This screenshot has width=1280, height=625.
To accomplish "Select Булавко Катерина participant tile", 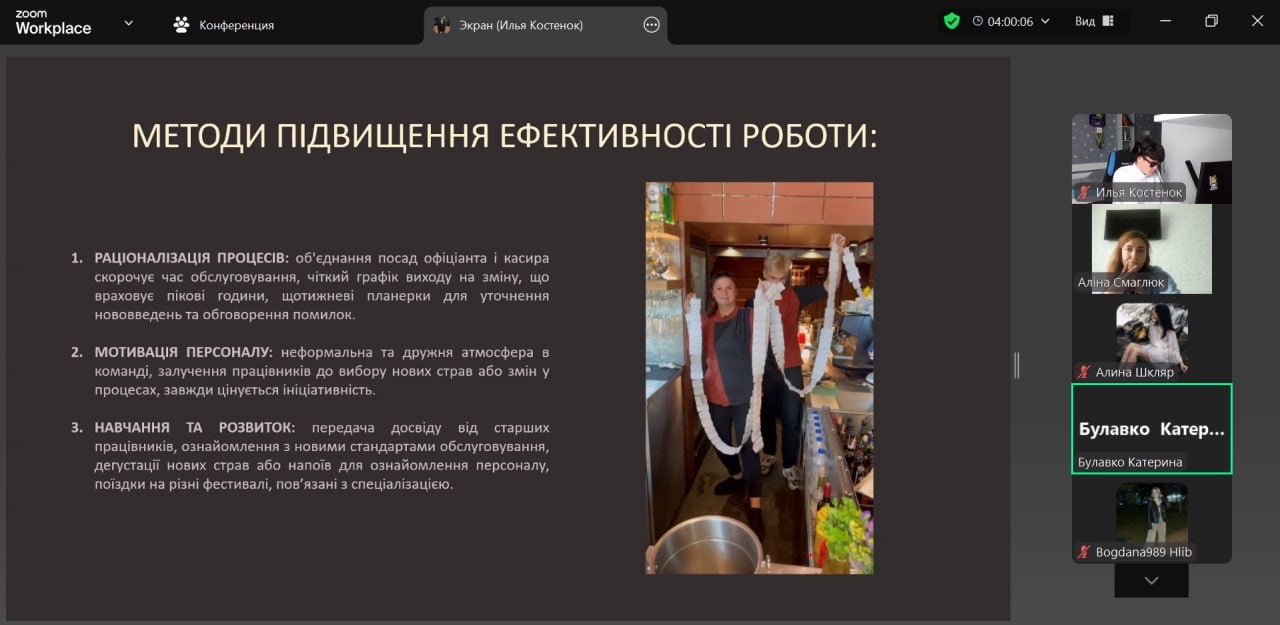I will tap(1151, 428).
